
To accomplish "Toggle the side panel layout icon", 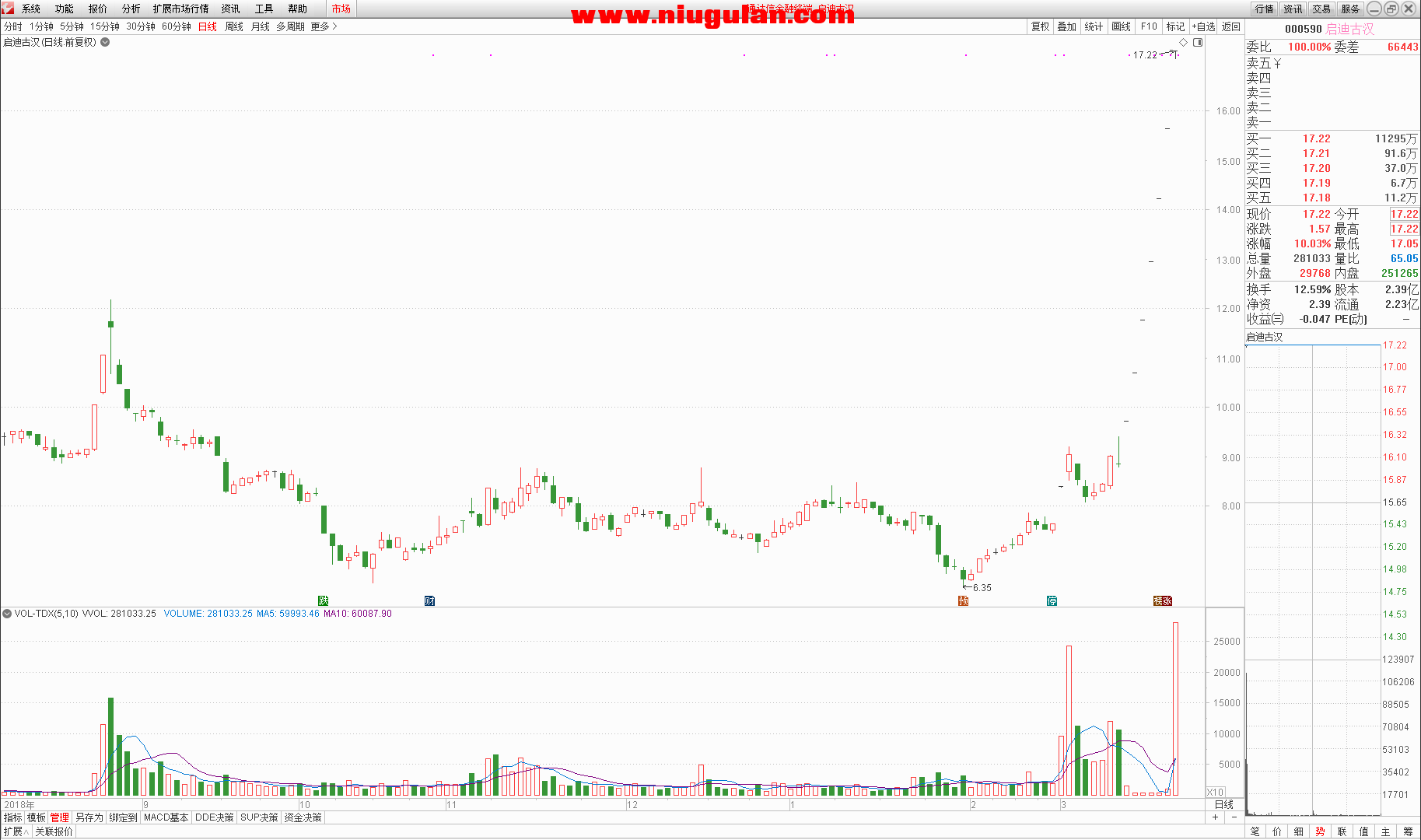I will [x=1198, y=43].
